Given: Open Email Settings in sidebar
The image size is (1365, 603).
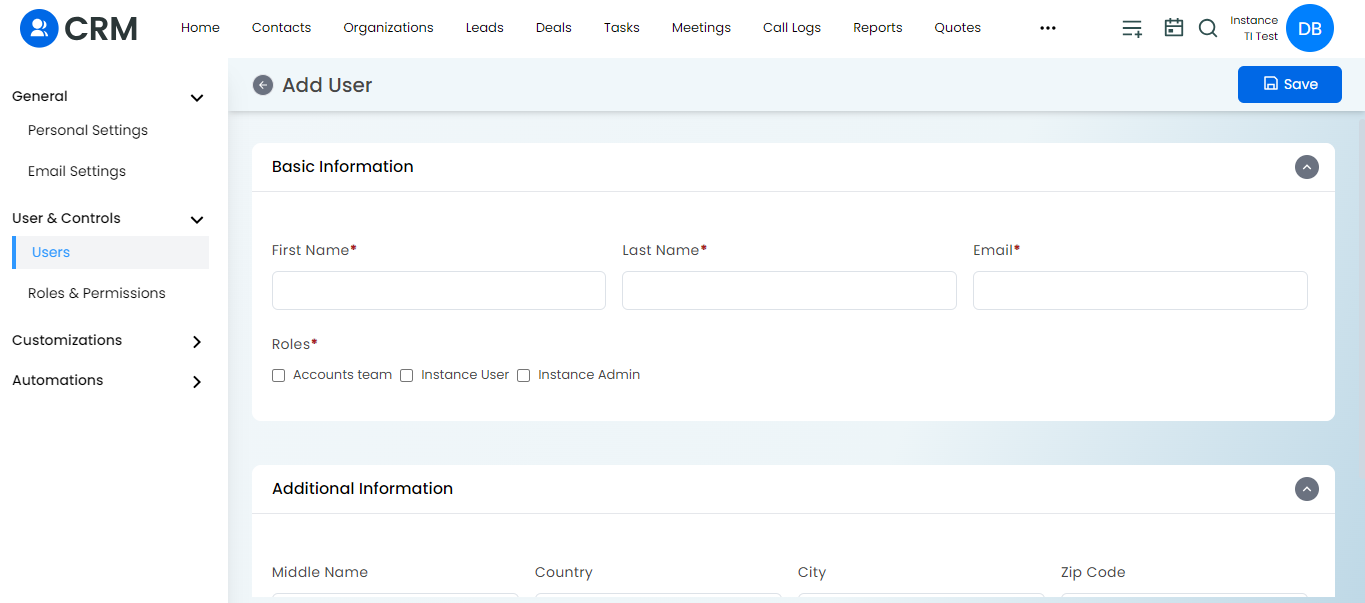Looking at the screenshot, I should click(77, 171).
